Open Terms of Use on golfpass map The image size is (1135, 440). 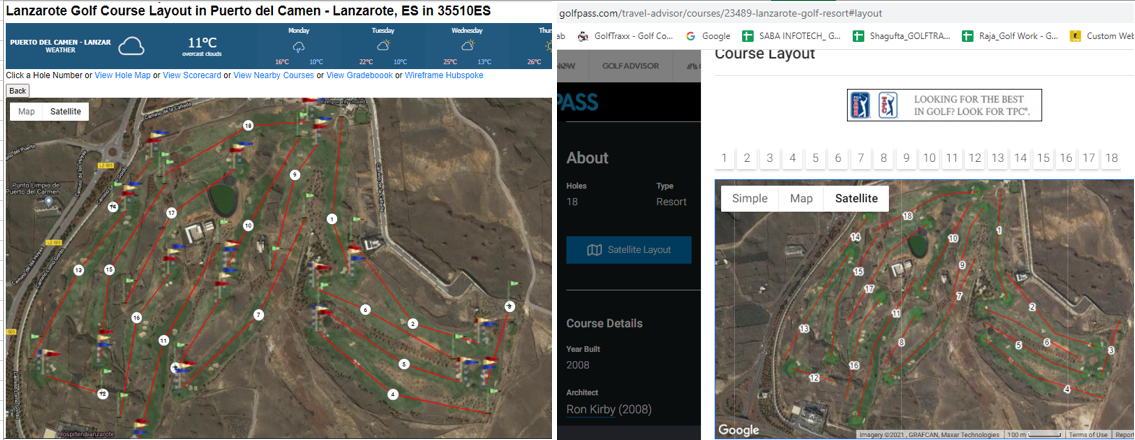coord(1088,434)
